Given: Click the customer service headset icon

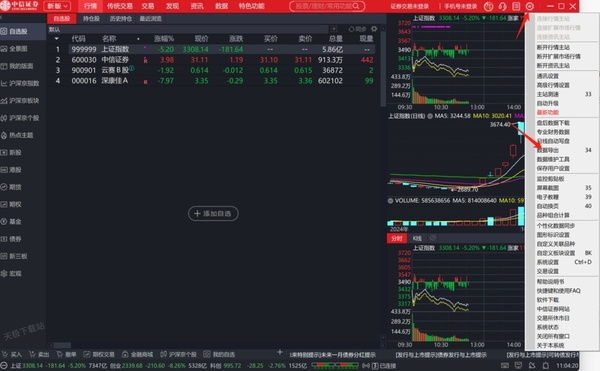Looking at the screenshot, I should pyautogui.click(x=502, y=6).
